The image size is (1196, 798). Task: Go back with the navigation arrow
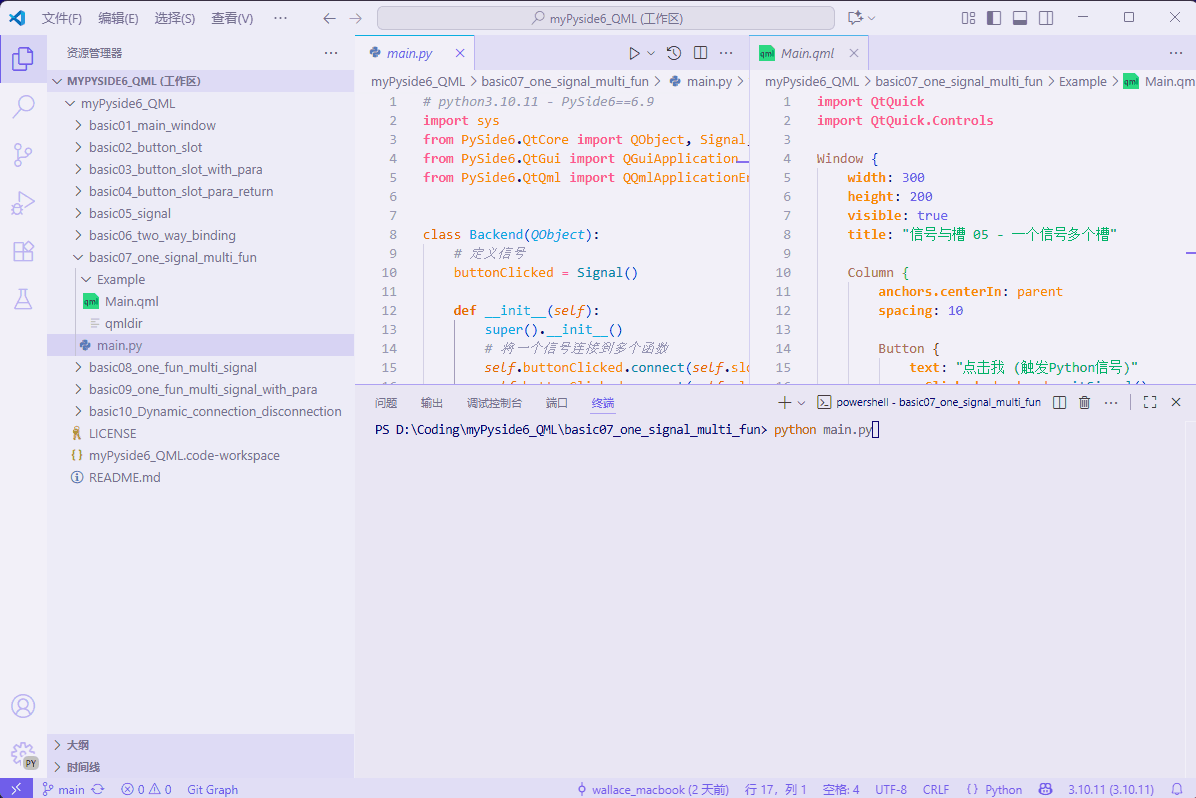[330, 18]
